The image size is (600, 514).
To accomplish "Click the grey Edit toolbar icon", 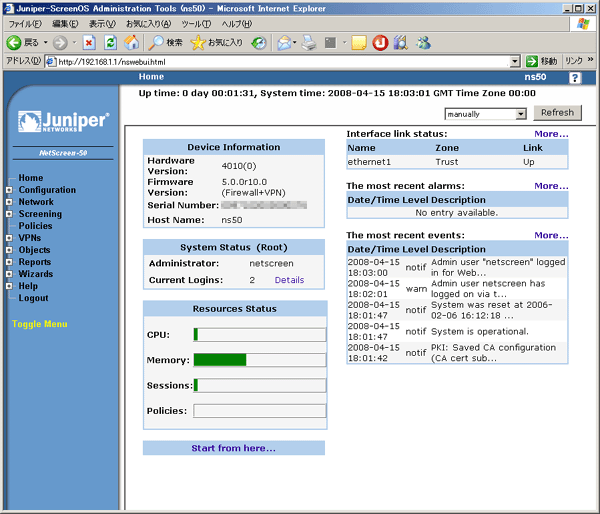I will [330, 42].
